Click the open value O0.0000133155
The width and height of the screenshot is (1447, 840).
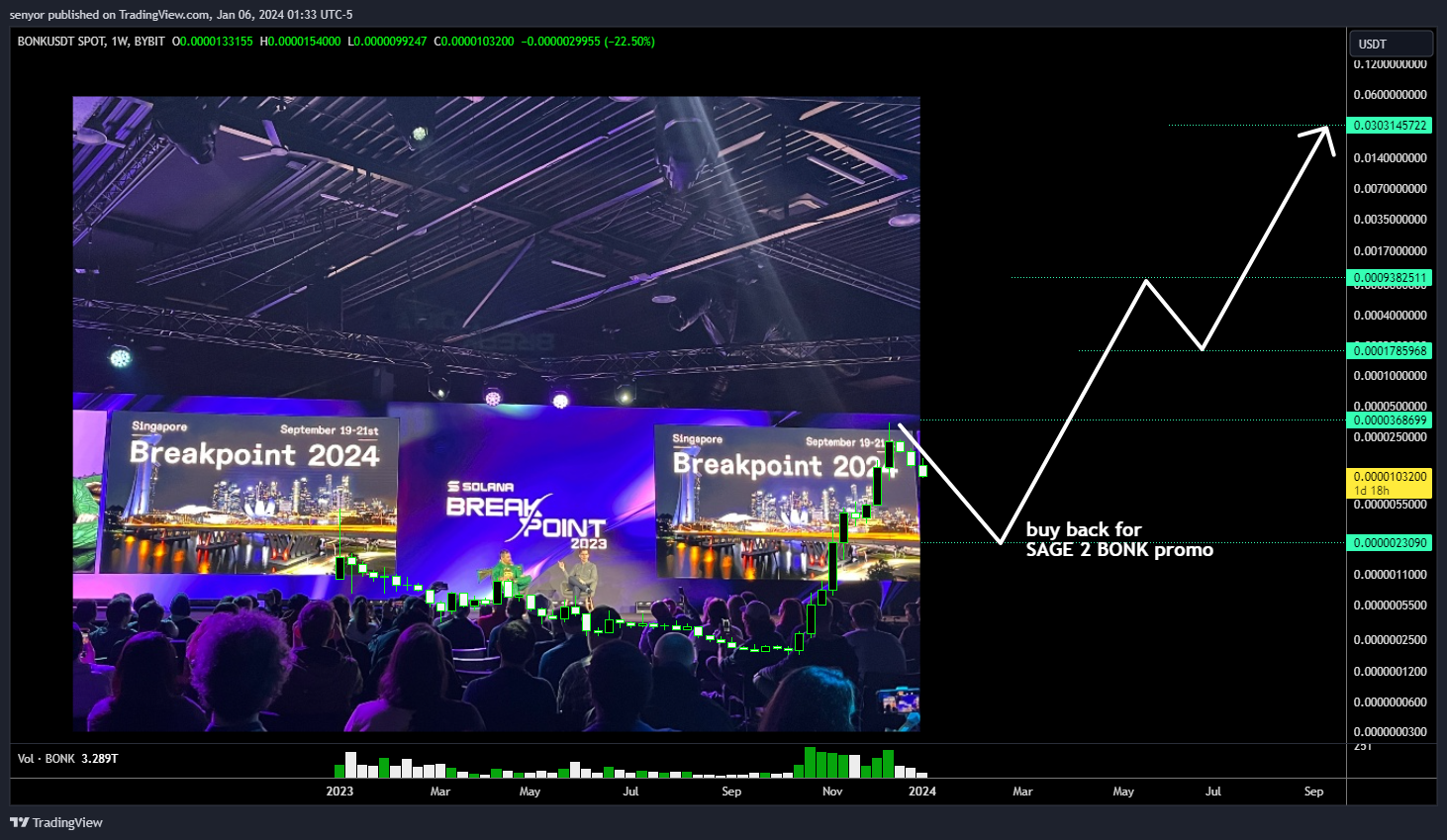click(213, 42)
